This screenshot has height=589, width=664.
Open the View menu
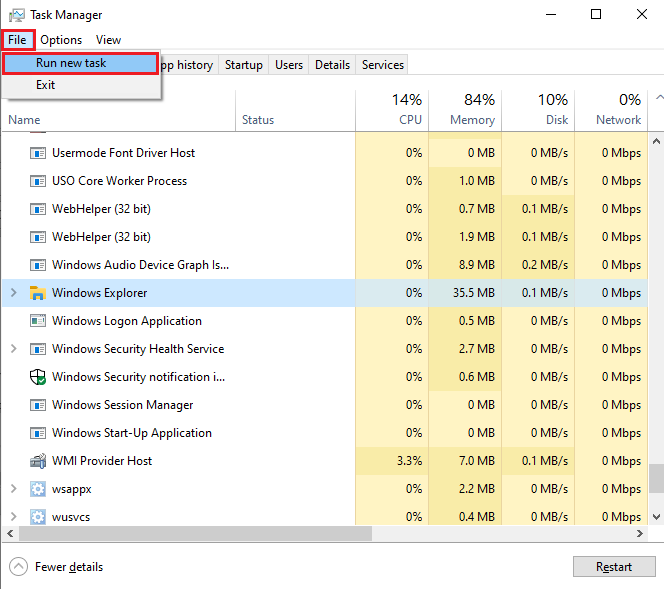[x=108, y=40]
